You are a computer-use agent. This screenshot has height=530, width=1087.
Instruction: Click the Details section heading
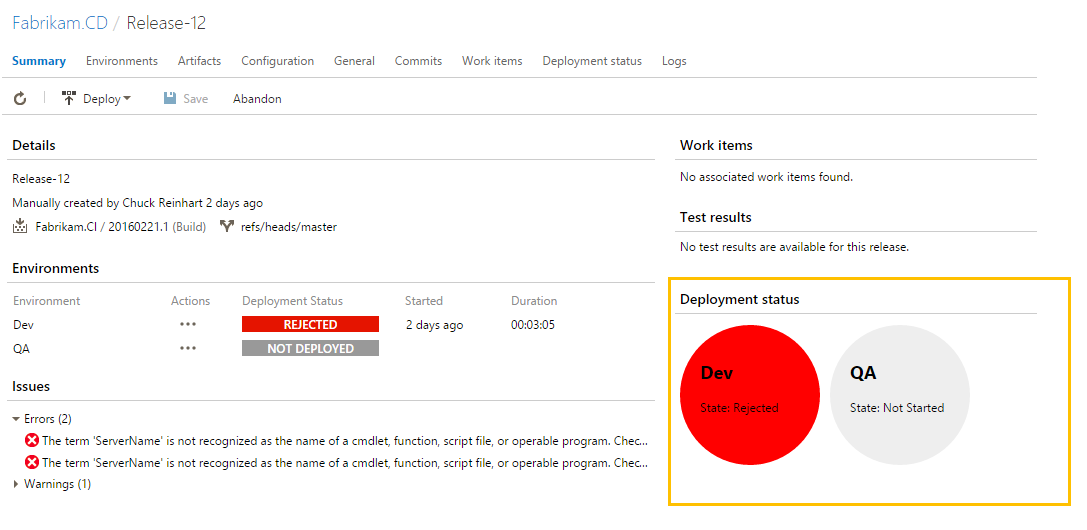[x=33, y=145]
